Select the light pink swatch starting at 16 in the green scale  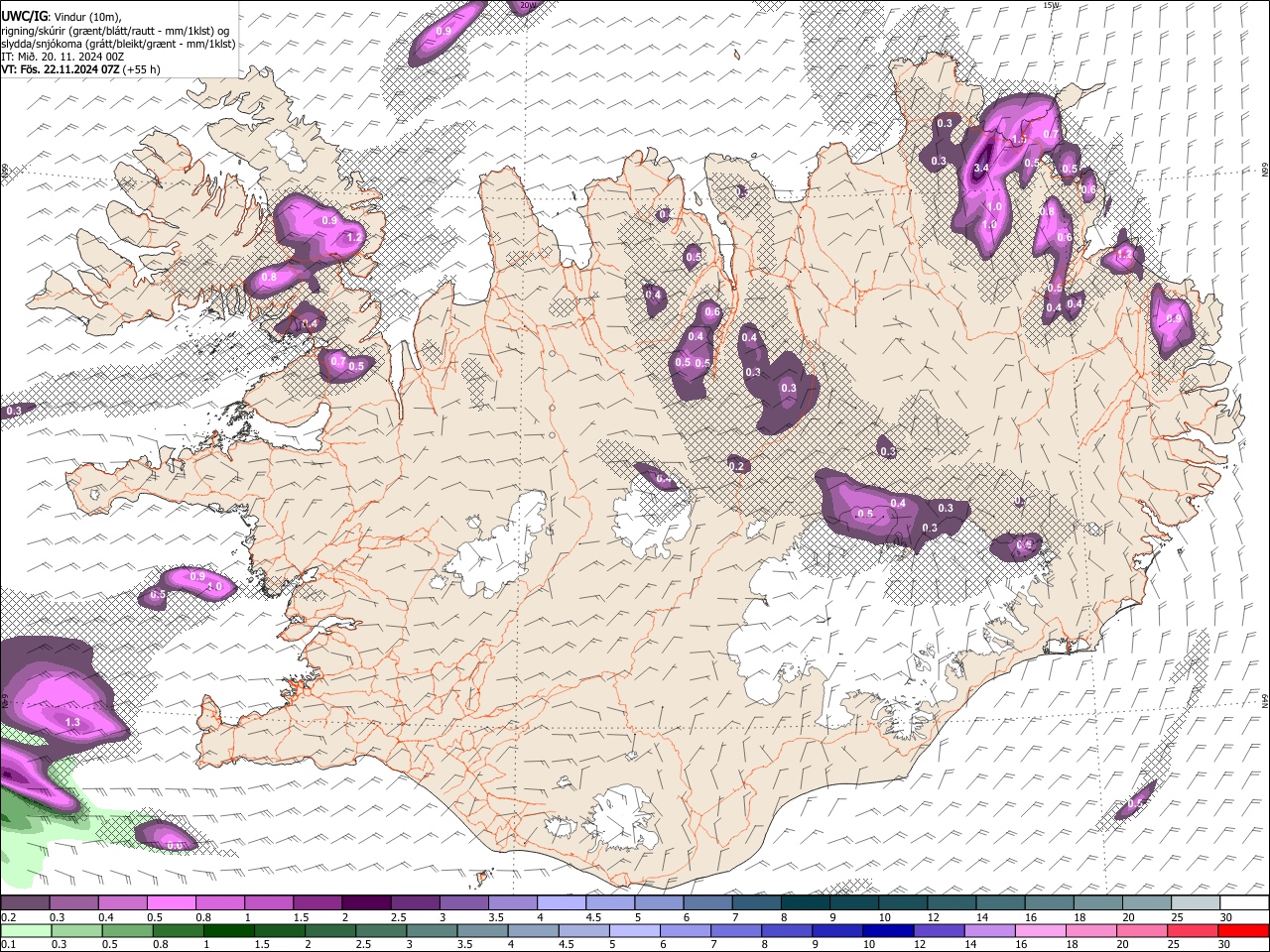(1039, 930)
